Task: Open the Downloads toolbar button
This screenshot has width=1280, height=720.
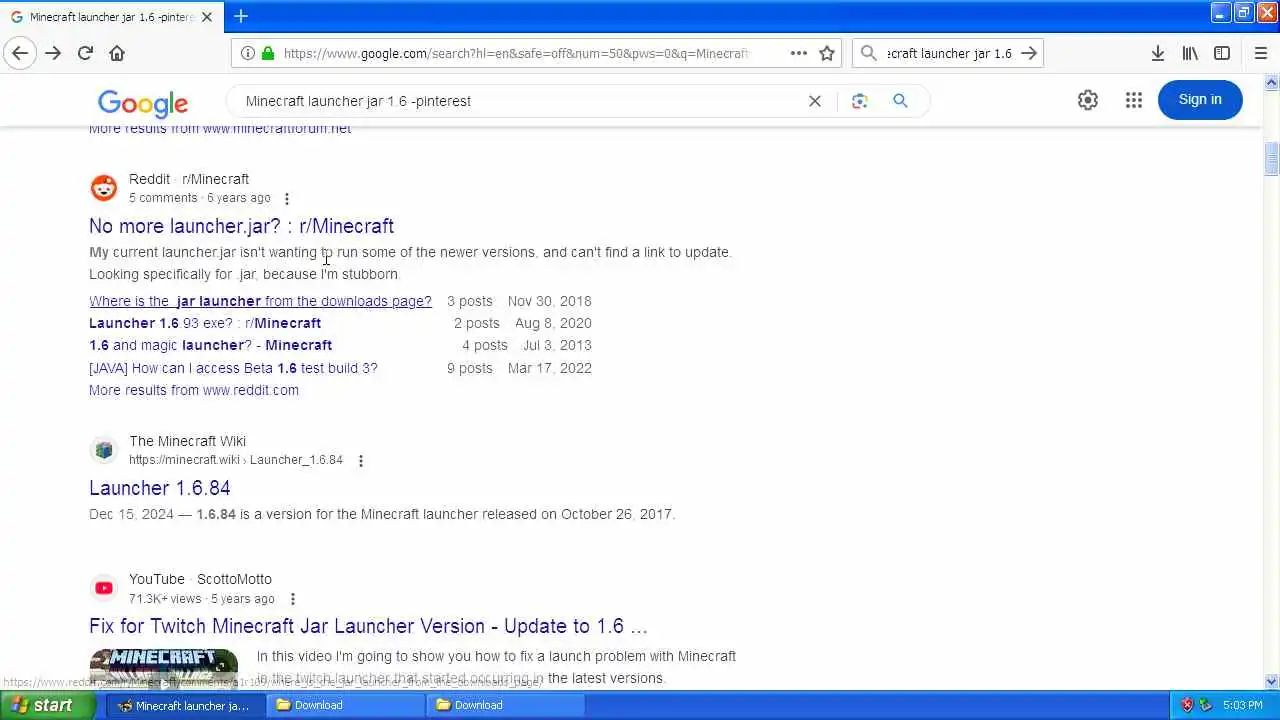Action: click(x=1157, y=53)
